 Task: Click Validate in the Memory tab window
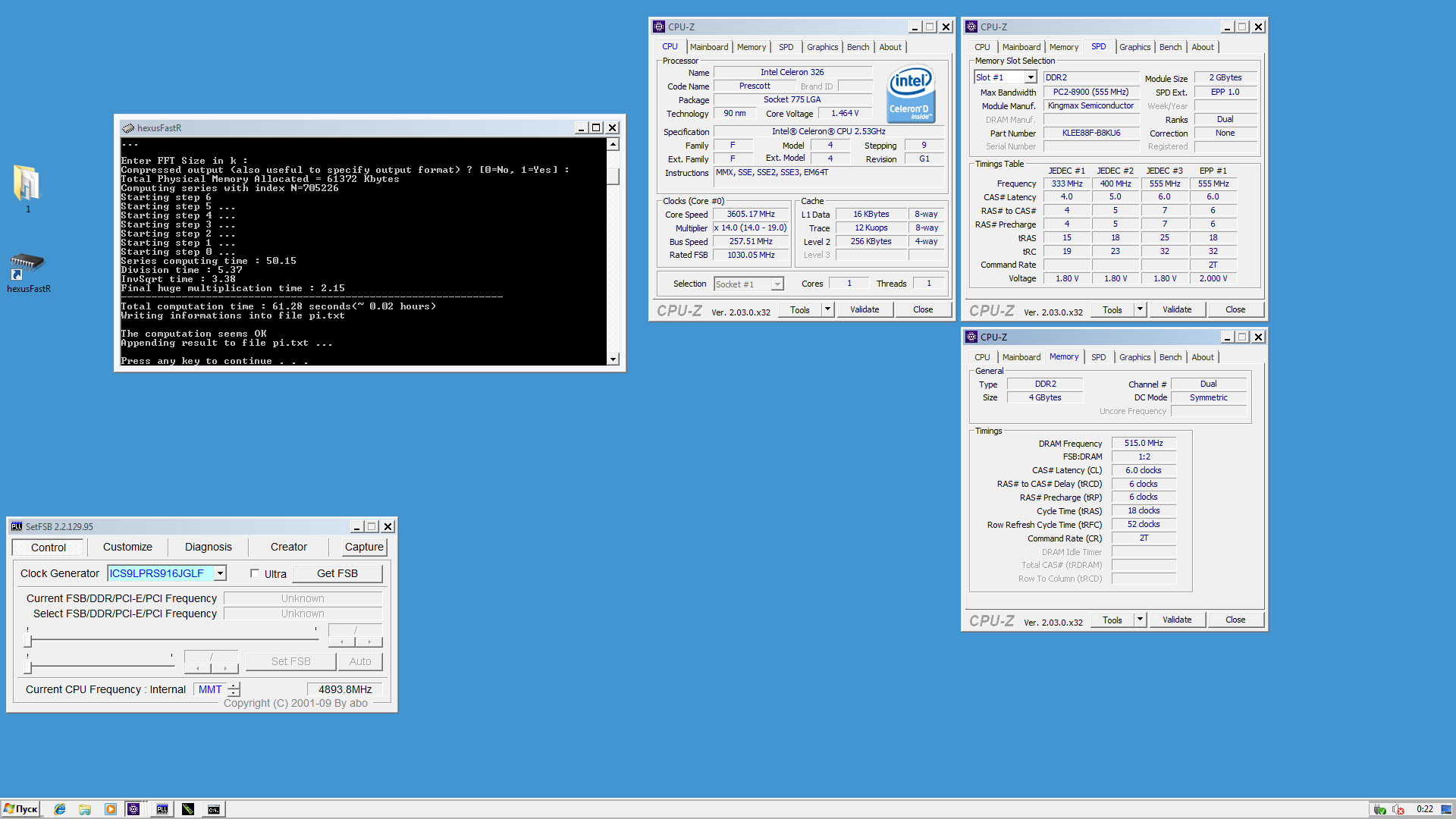coord(1176,620)
